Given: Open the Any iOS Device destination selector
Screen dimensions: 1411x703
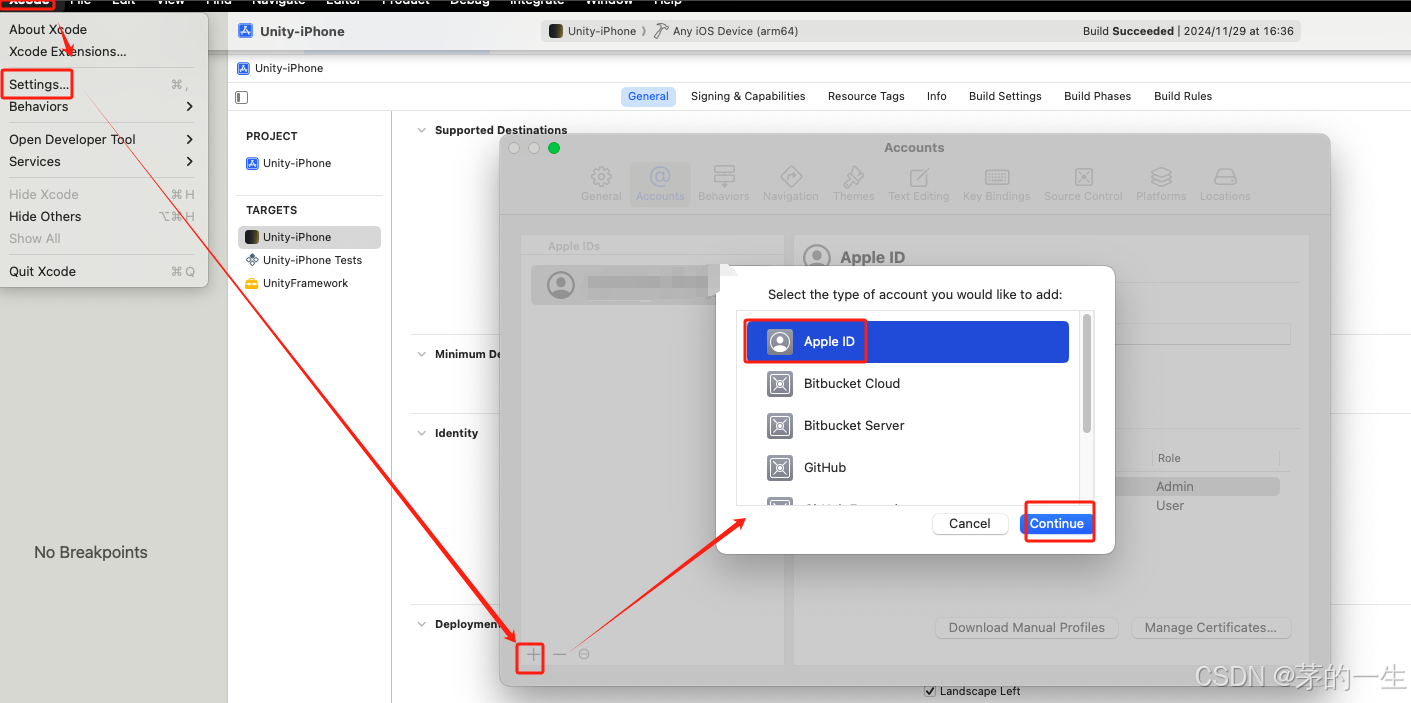Looking at the screenshot, I should point(727,31).
